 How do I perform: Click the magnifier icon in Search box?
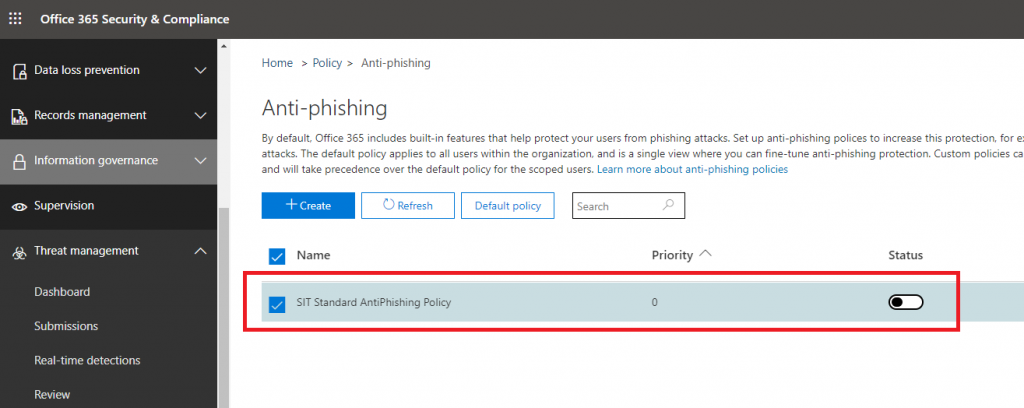click(x=668, y=205)
